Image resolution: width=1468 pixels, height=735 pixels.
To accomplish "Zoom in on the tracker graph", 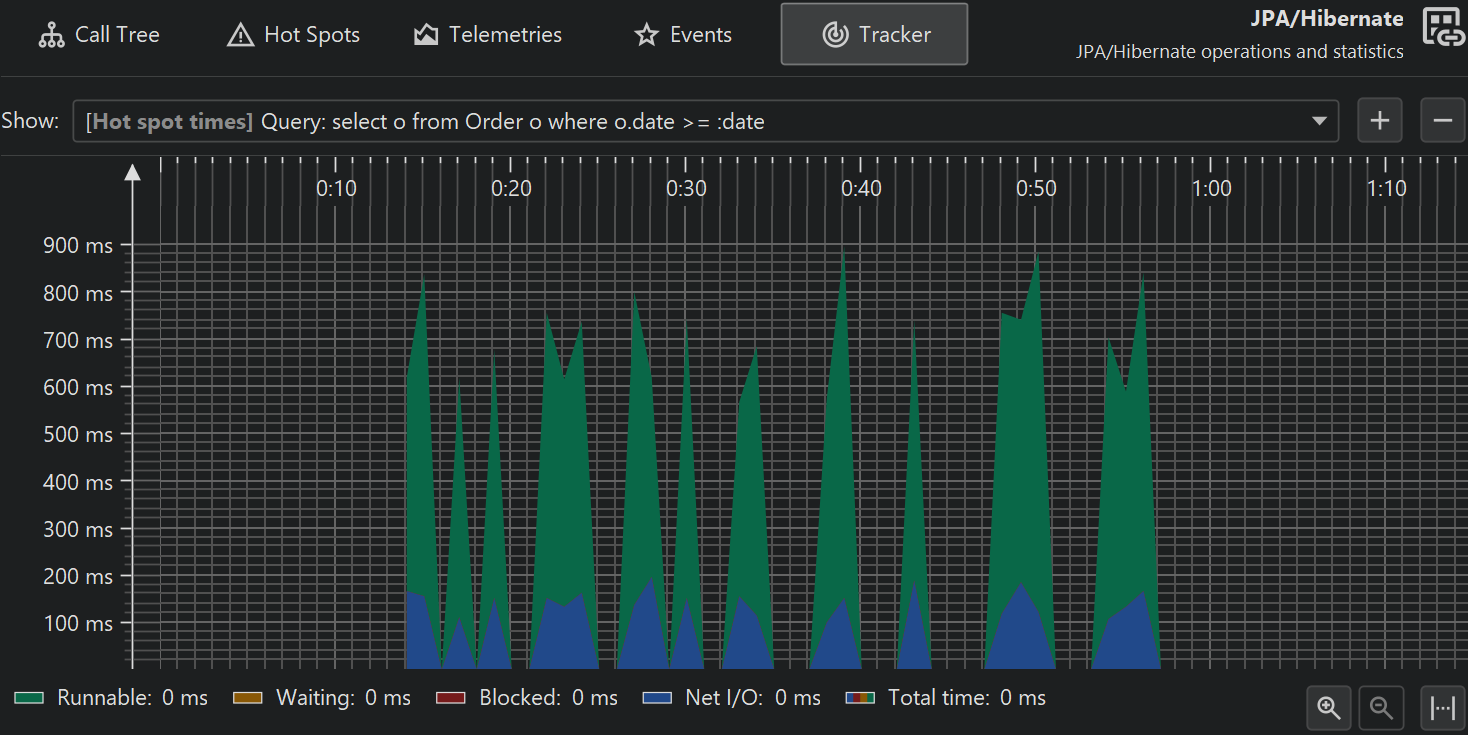I will [x=1329, y=708].
